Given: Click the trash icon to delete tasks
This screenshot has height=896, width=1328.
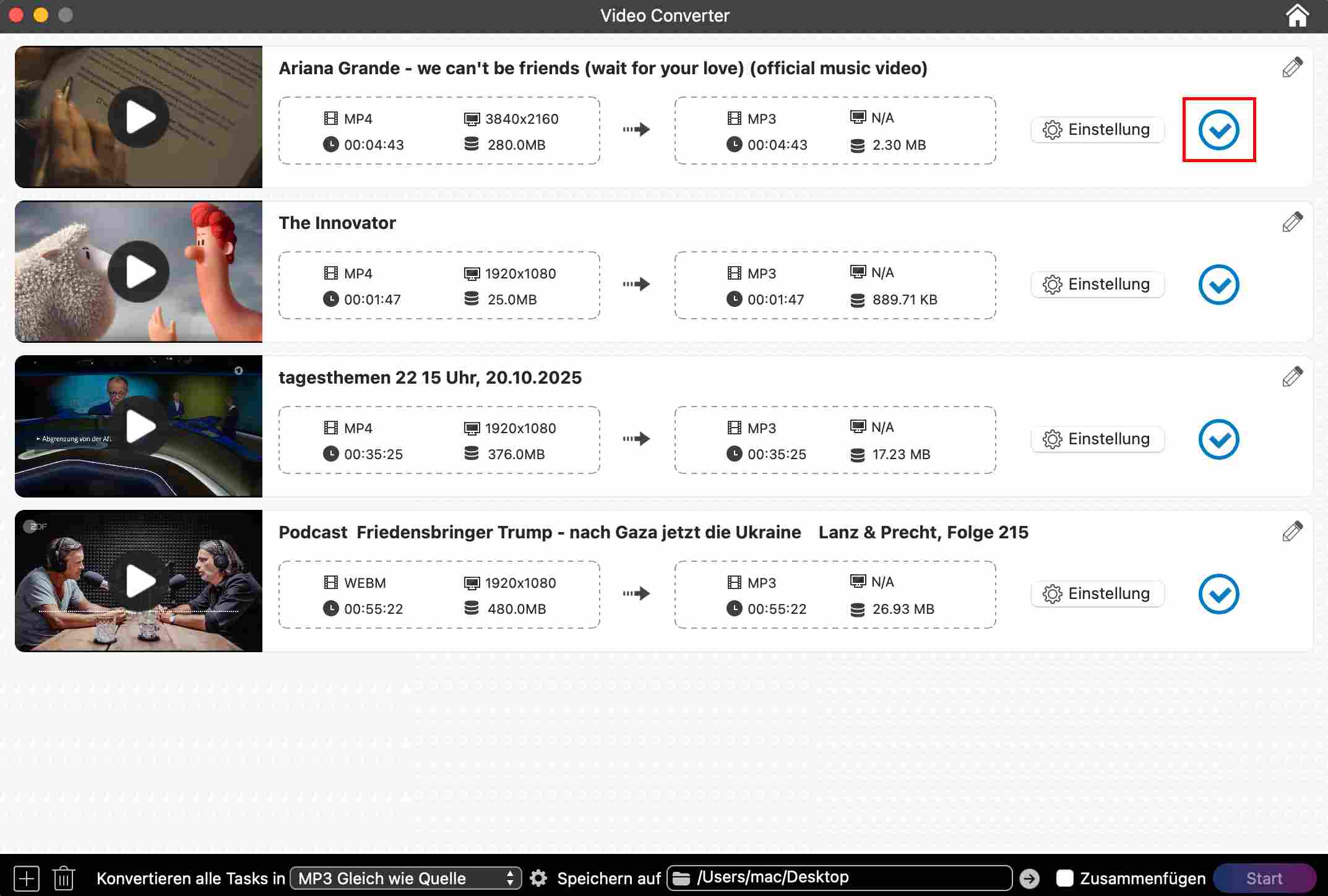Looking at the screenshot, I should (x=63, y=878).
